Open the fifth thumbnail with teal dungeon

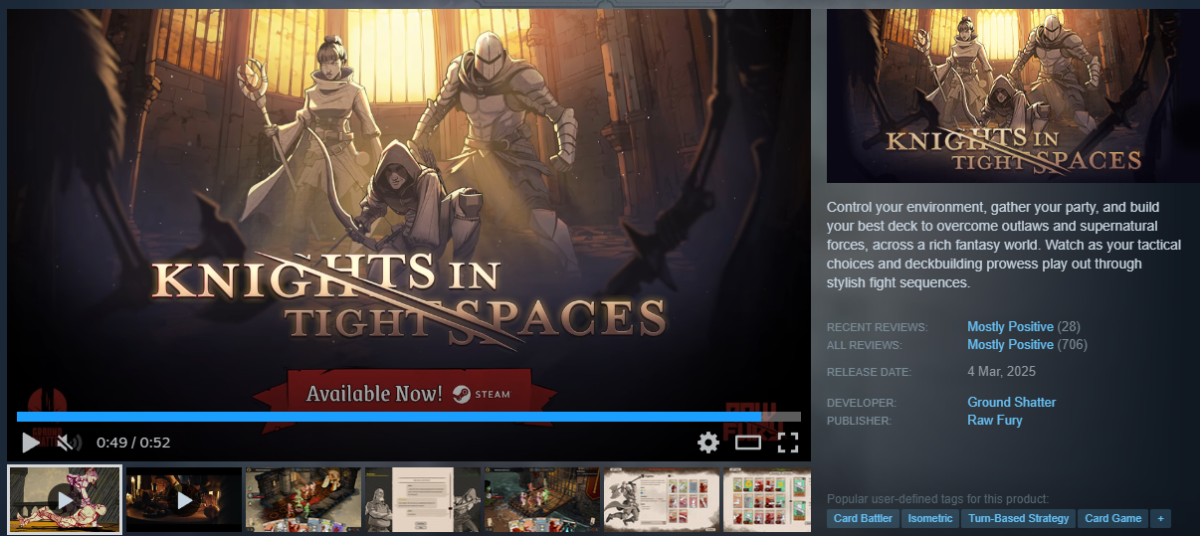541,499
